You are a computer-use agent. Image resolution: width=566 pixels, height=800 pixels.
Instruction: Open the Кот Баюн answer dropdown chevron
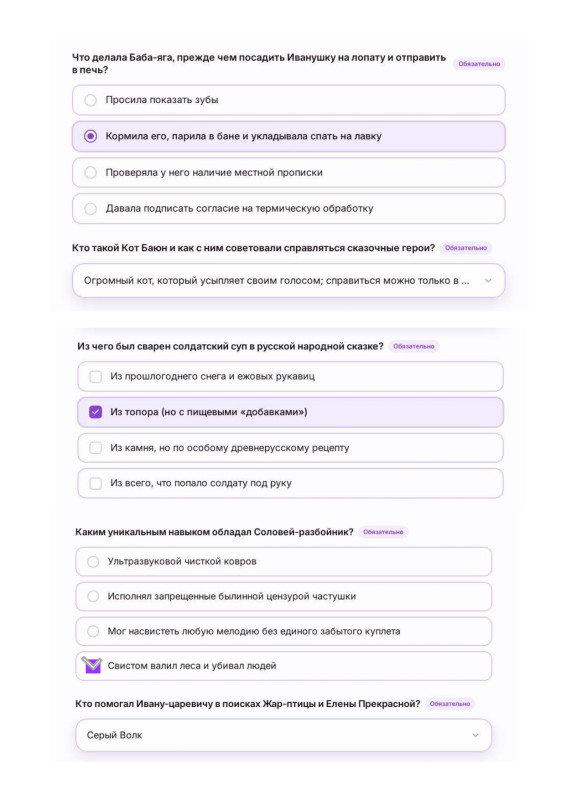pos(488,281)
